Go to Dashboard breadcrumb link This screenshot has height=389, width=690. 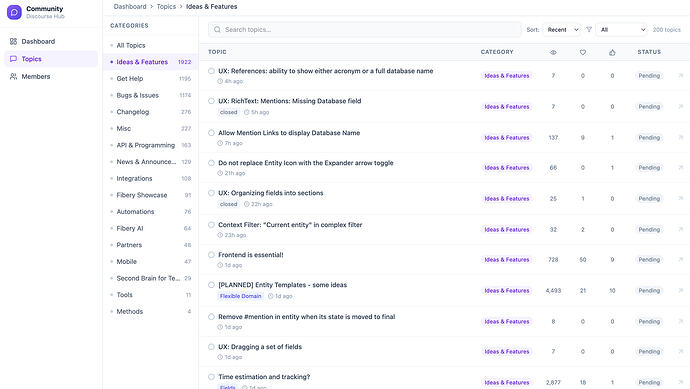click(130, 7)
